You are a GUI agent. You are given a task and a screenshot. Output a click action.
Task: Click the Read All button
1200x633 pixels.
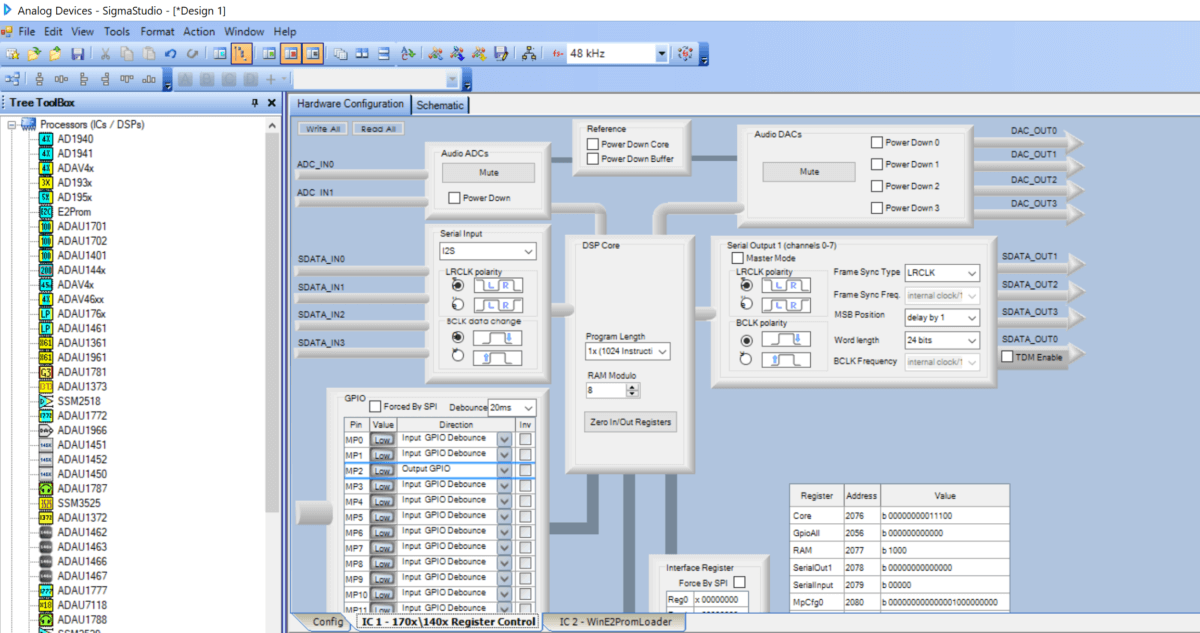(379, 129)
